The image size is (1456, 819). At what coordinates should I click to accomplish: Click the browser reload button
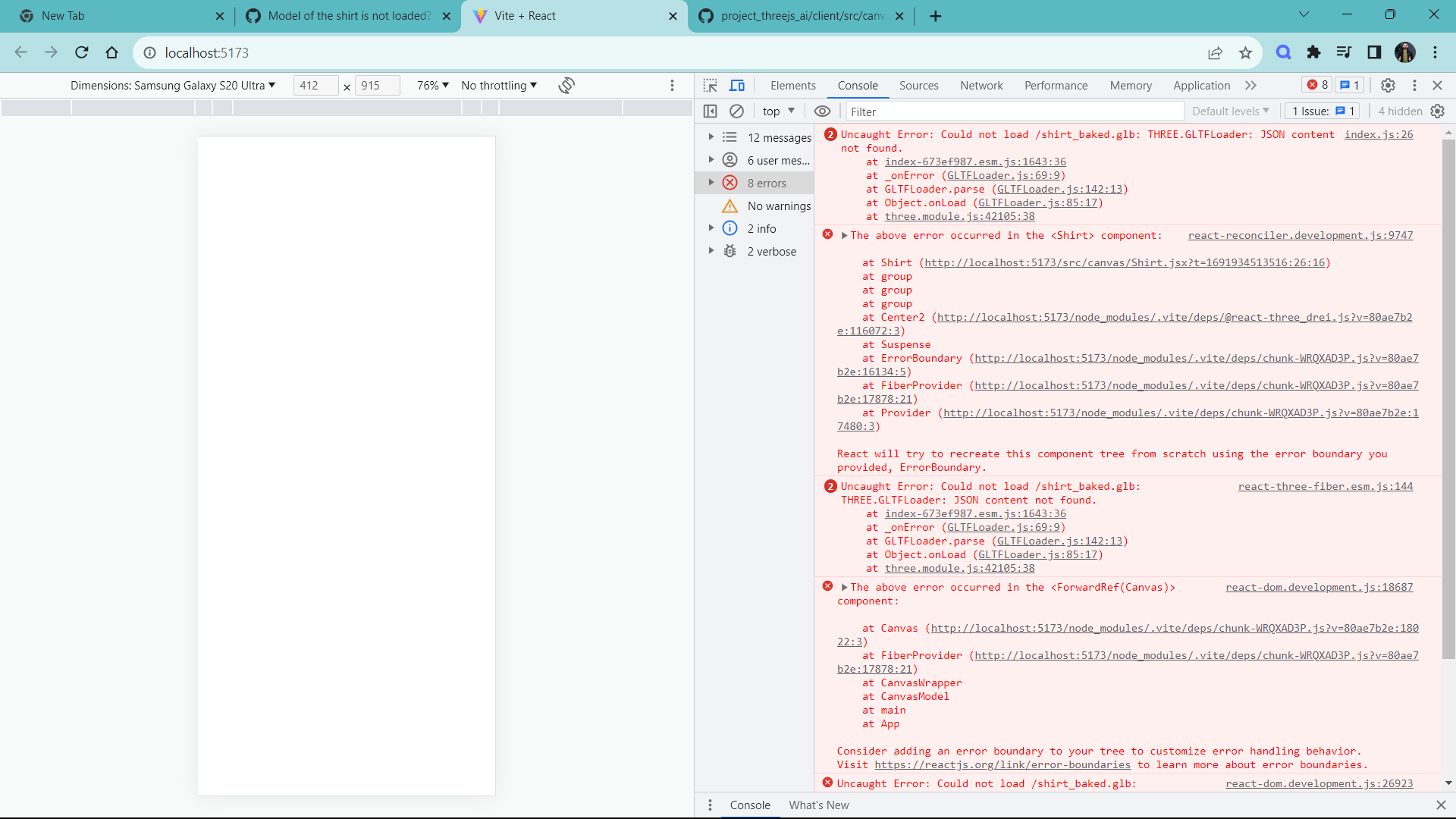pyautogui.click(x=82, y=52)
